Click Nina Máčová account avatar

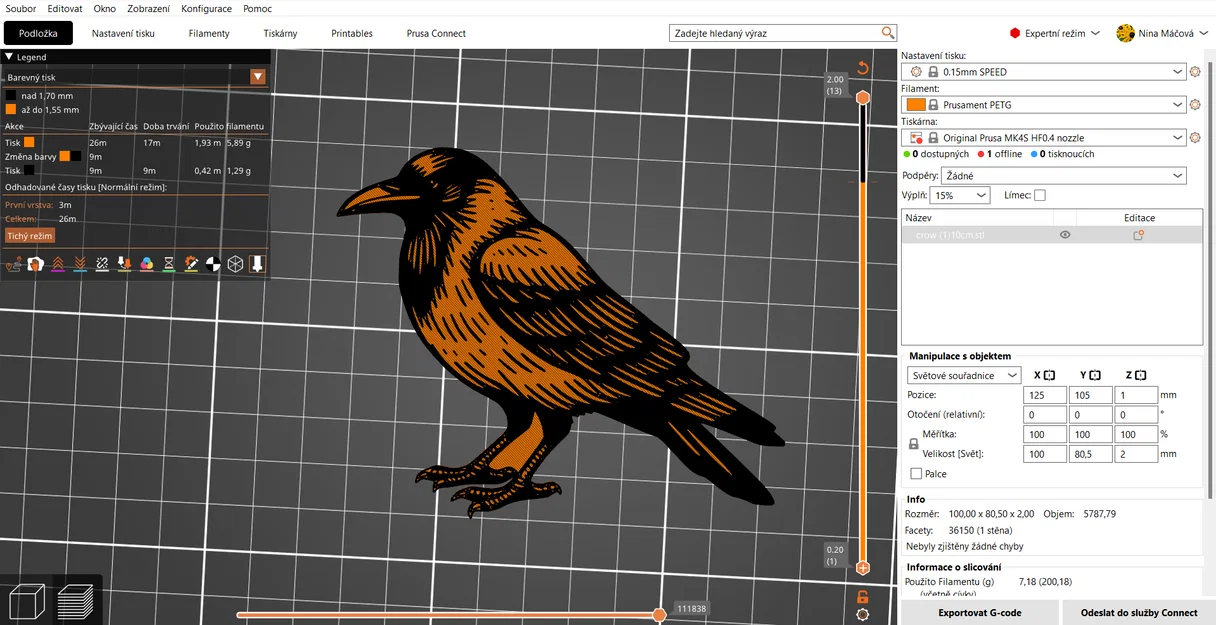tap(1125, 33)
